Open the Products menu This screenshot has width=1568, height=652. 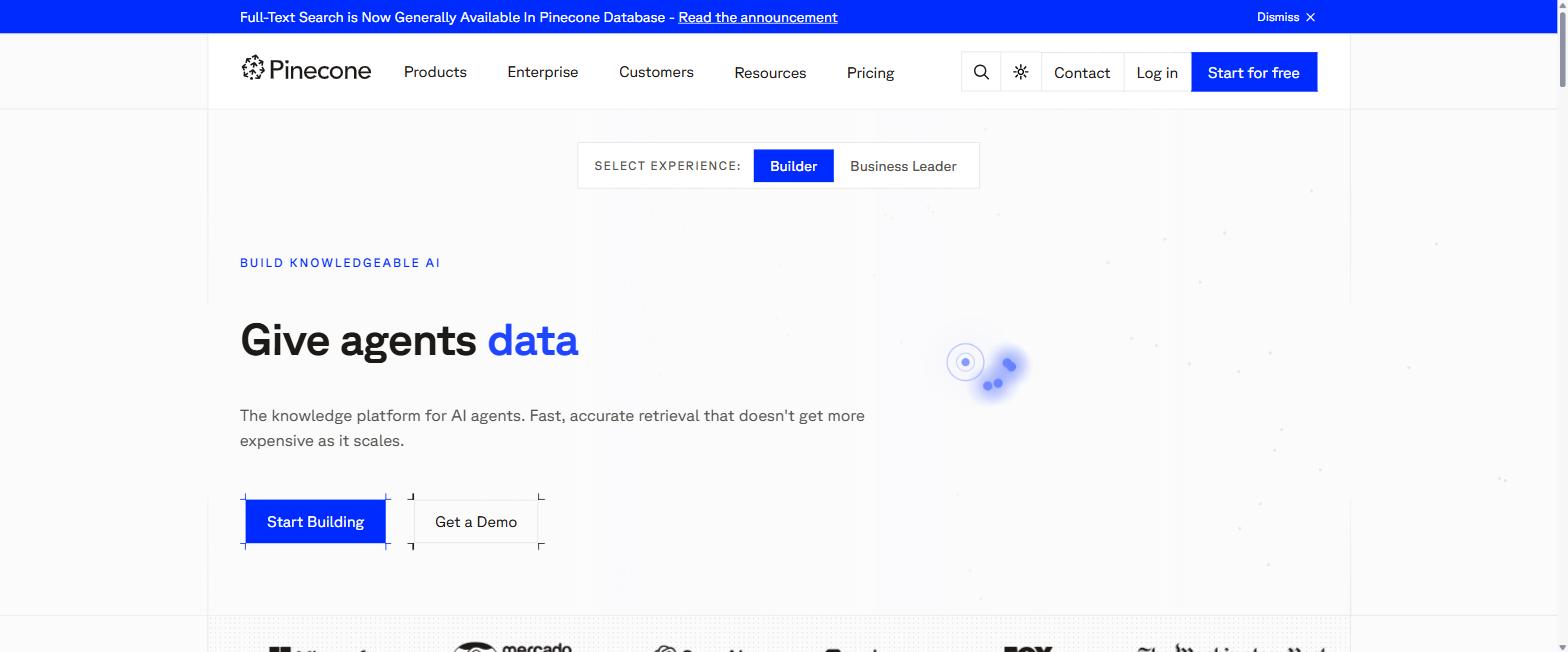435,72
